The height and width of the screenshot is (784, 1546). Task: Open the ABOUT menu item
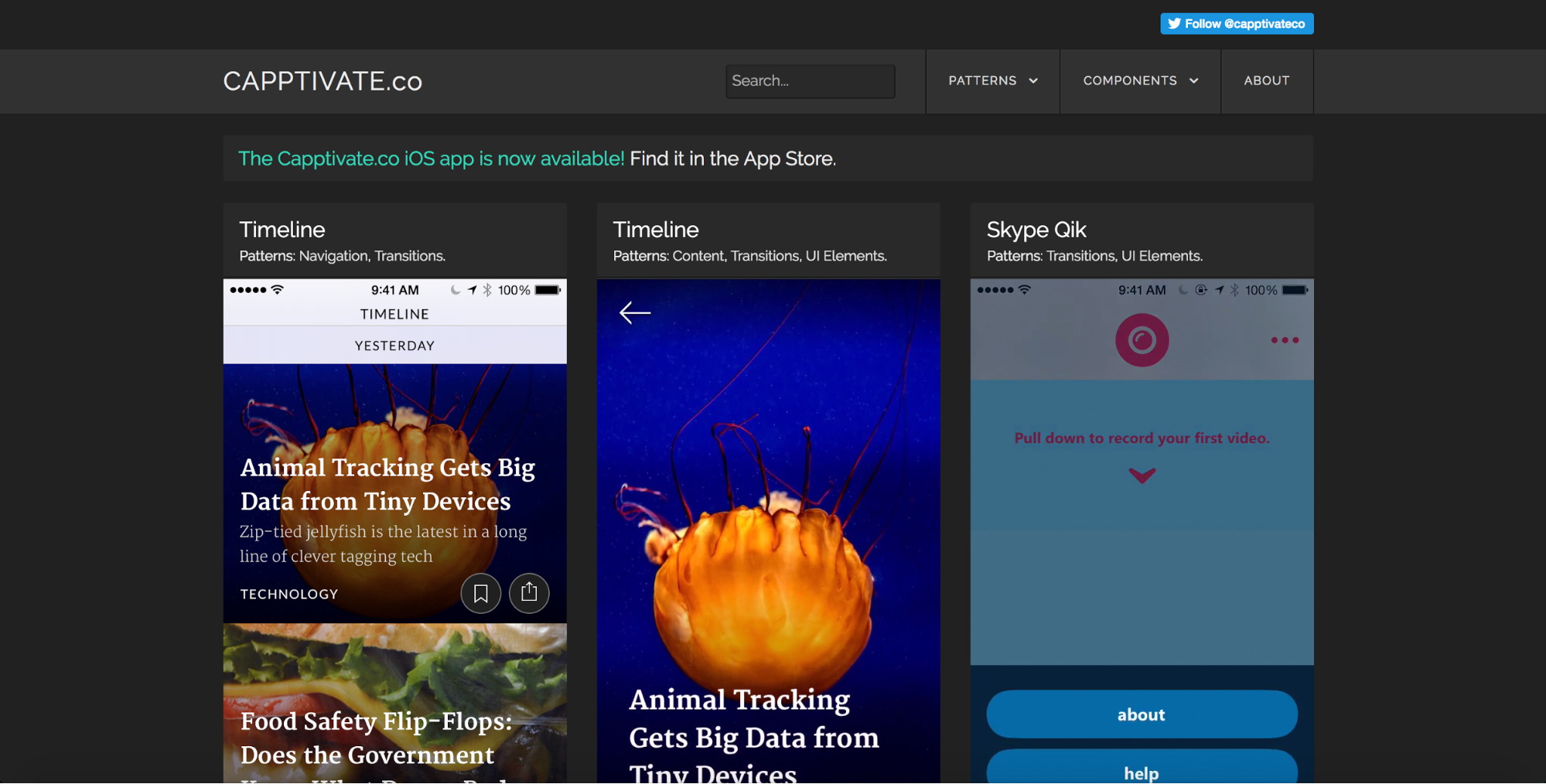point(1266,81)
